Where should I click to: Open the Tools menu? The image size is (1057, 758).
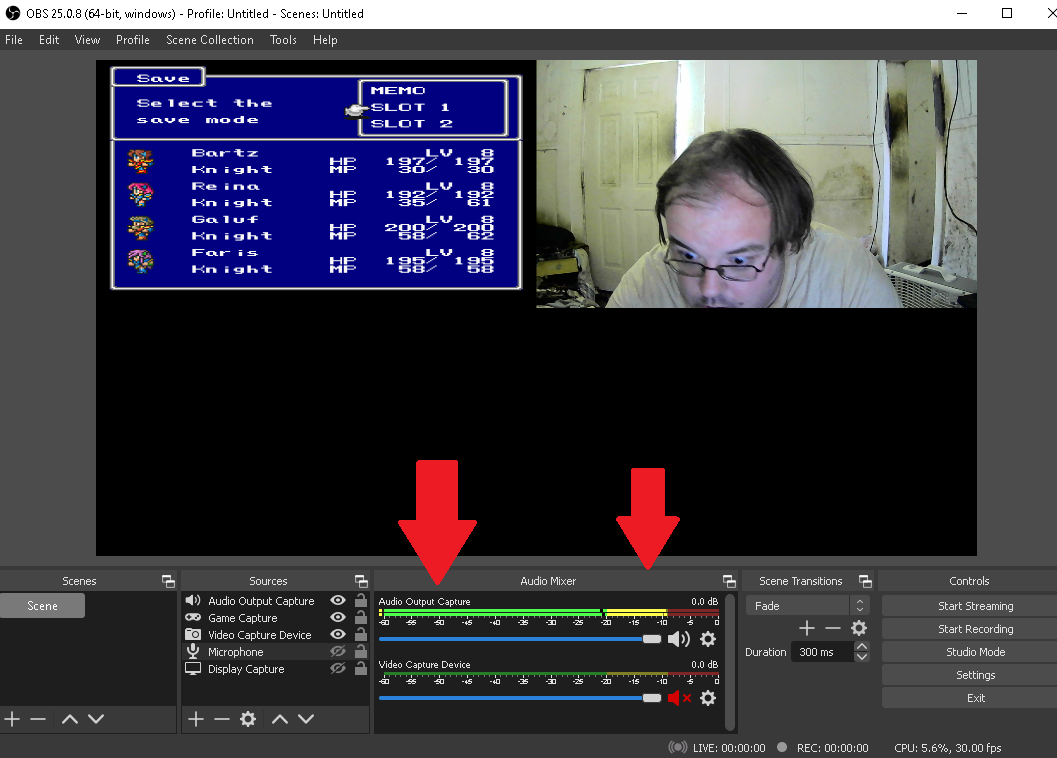click(283, 40)
